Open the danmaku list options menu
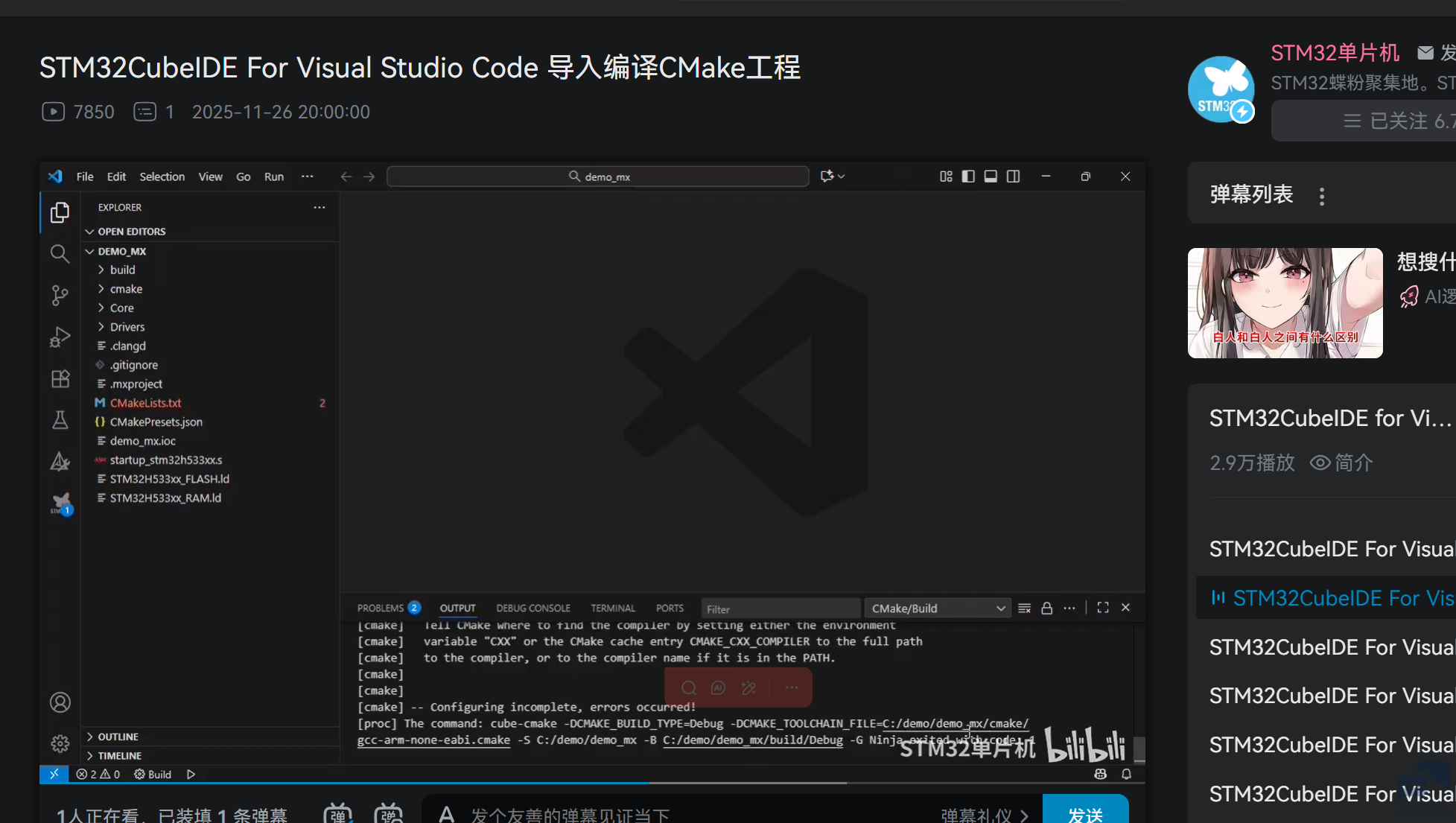The width and height of the screenshot is (1456, 823). [x=1322, y=196]
